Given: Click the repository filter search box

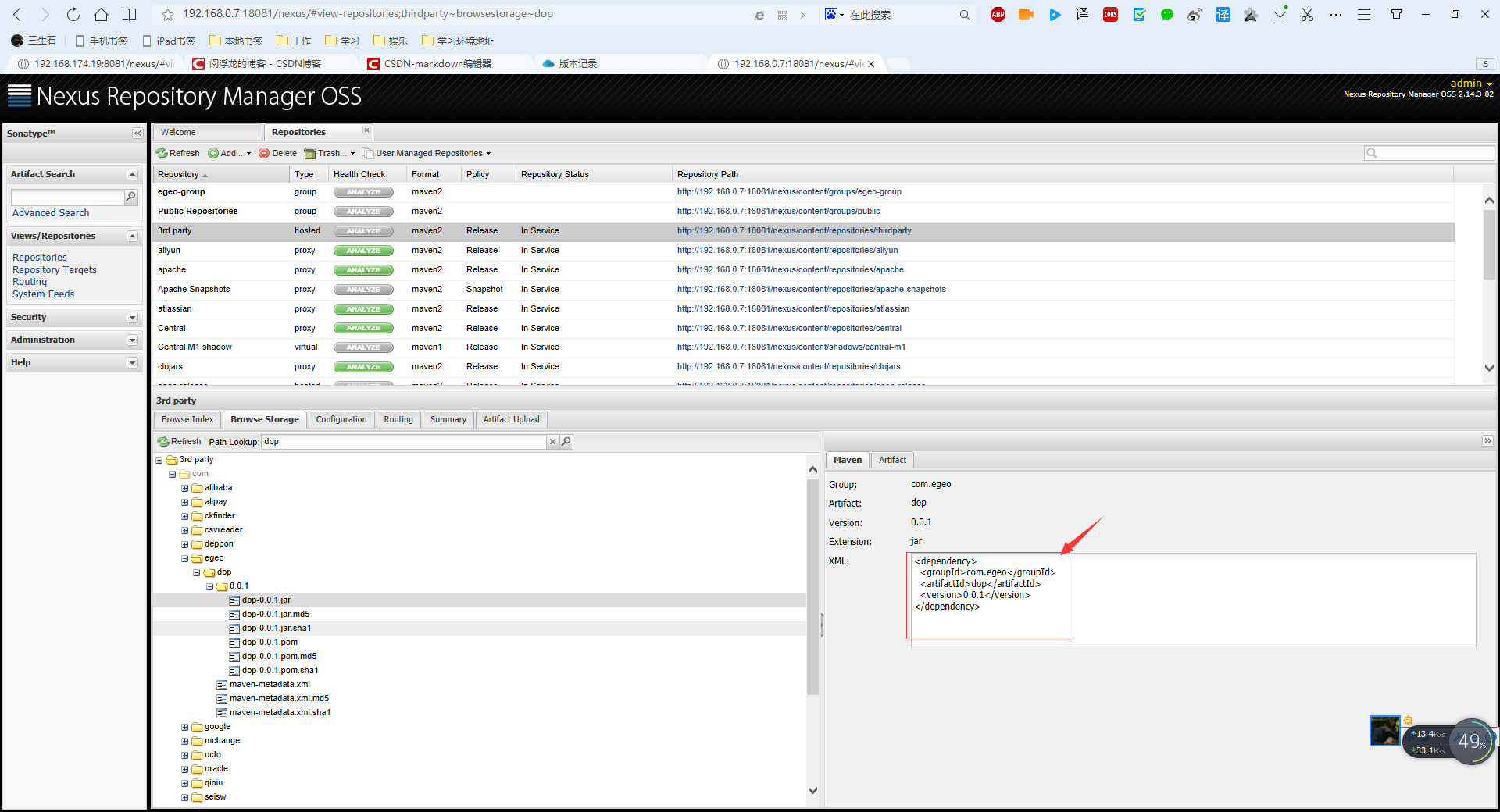Looking at the screenshot, I should 1430,153.
